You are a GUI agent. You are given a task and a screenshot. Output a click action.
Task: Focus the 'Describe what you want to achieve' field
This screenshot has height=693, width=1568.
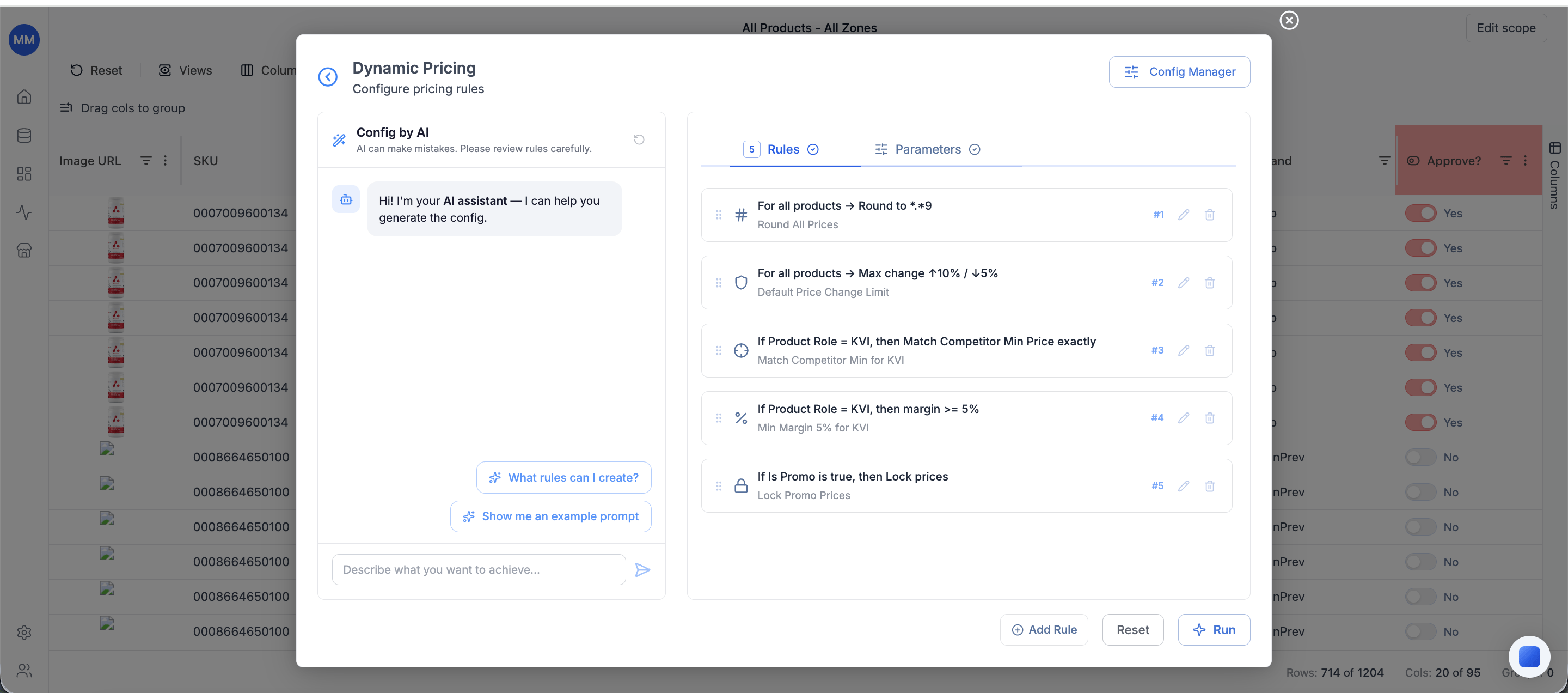(479, 569)
